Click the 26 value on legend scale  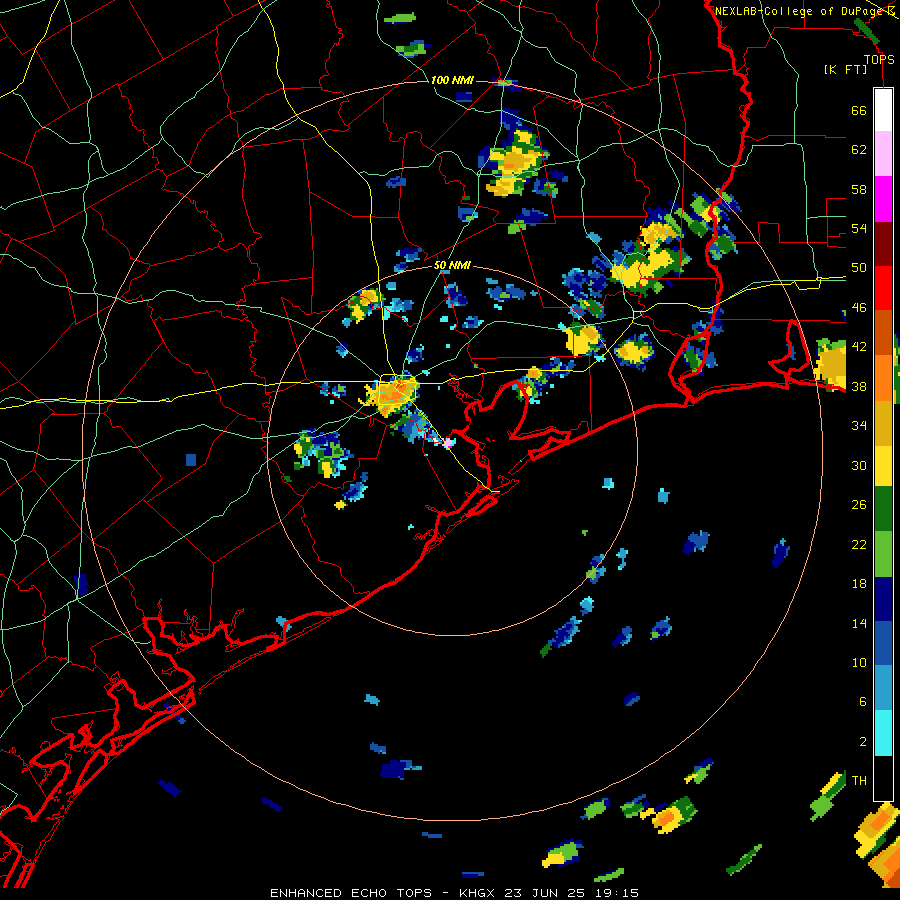(x=859, y=505)
